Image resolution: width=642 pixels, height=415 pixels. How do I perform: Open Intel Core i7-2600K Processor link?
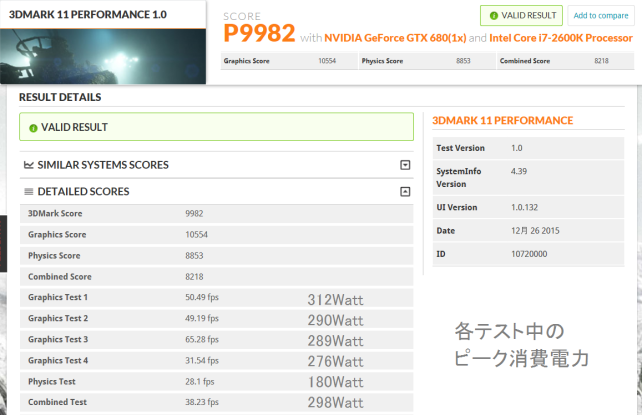click(561, 38)
